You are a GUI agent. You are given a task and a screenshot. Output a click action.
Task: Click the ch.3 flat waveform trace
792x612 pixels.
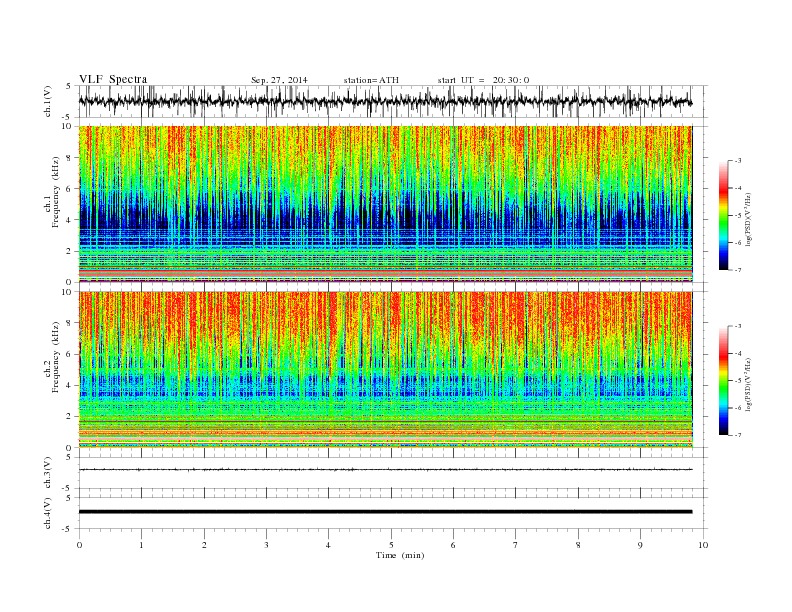pyautogui.click(x=385, y=470)
